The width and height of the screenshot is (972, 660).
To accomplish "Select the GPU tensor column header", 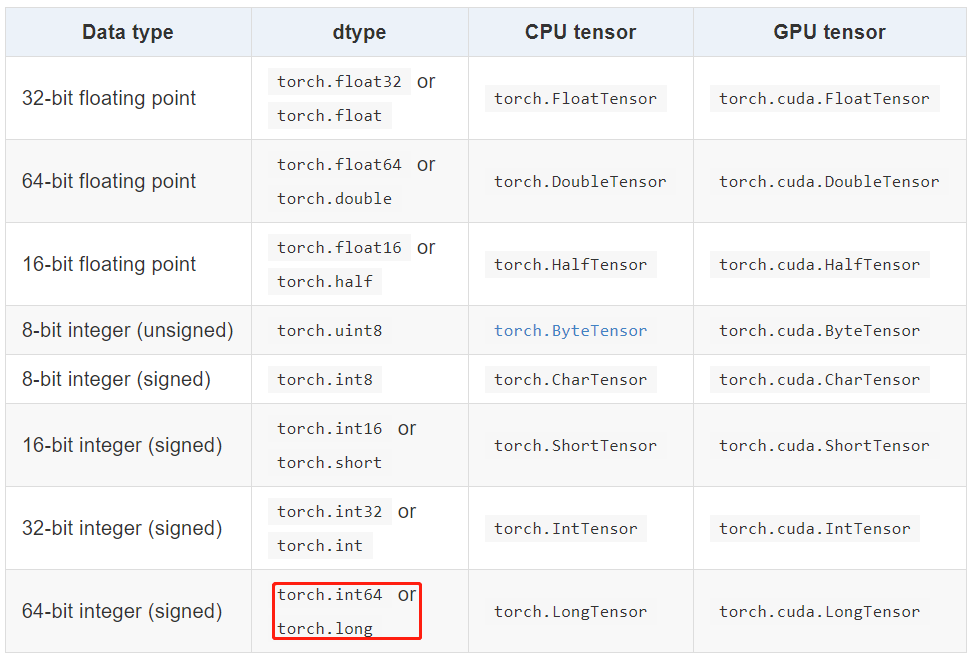I will coord(829,32).
